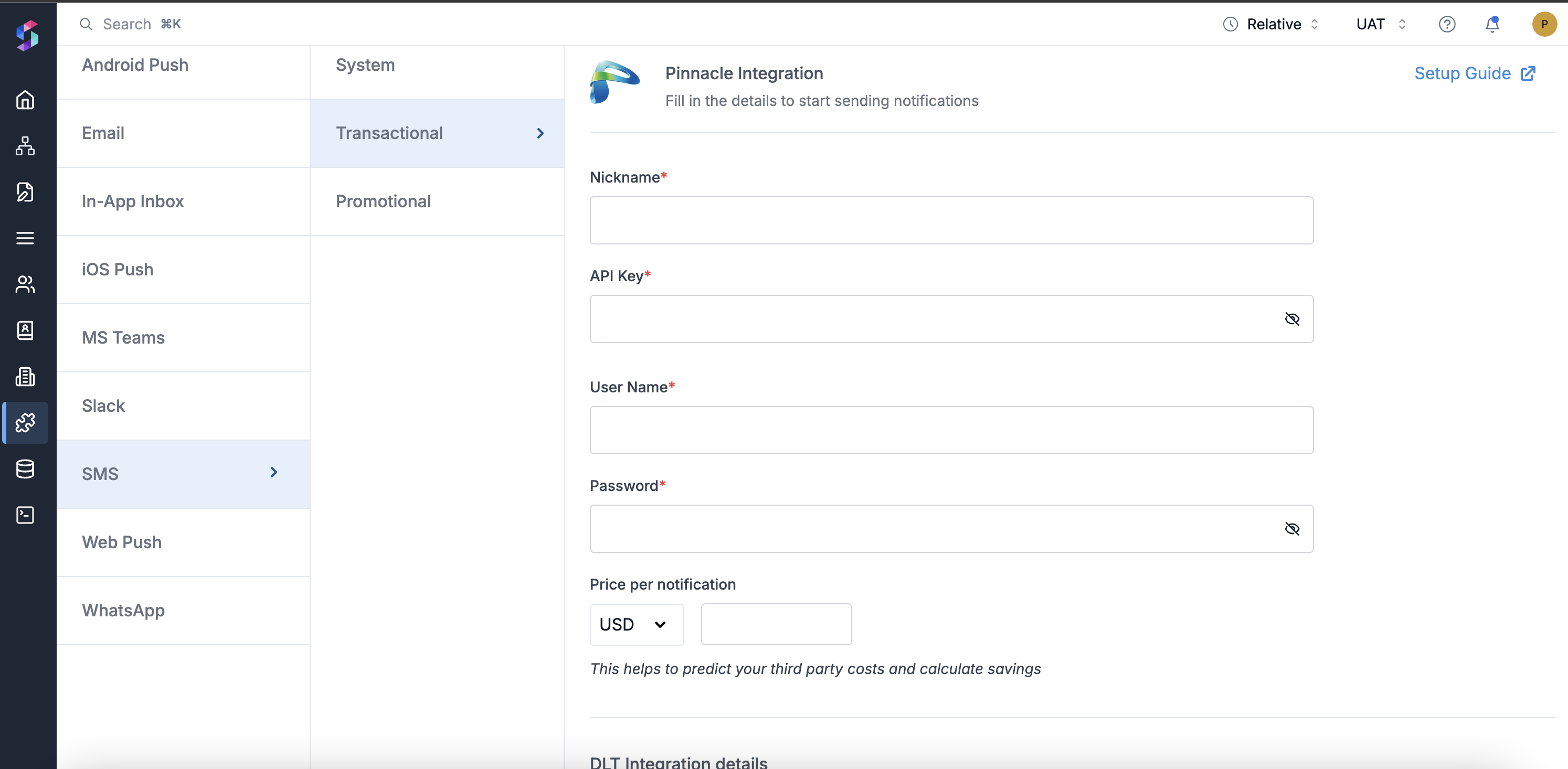This screenshot has width=1568, height=769.
Task: Toggle Password visibility eye icon
Action: [x=1291, y=529]
